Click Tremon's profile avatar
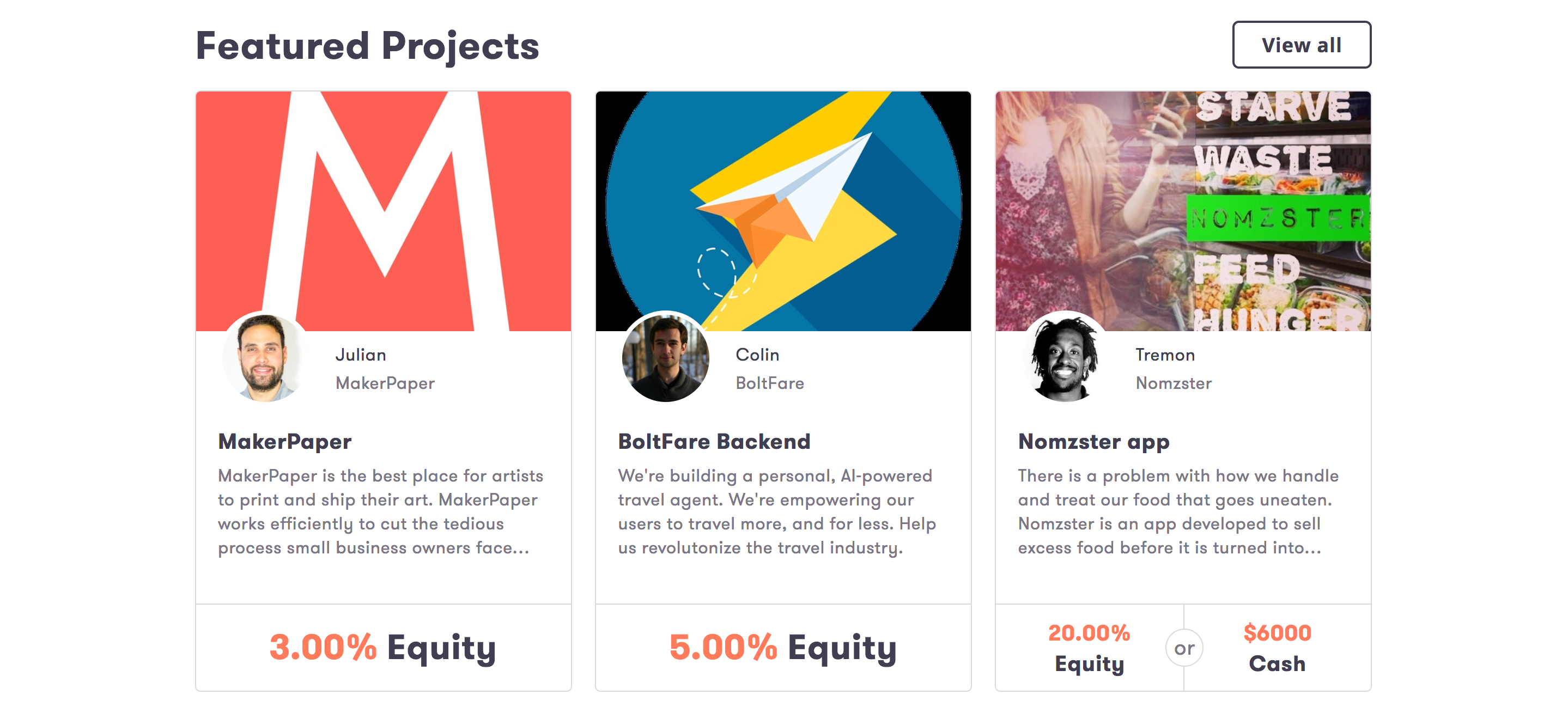 click(x=1065, y=357)
